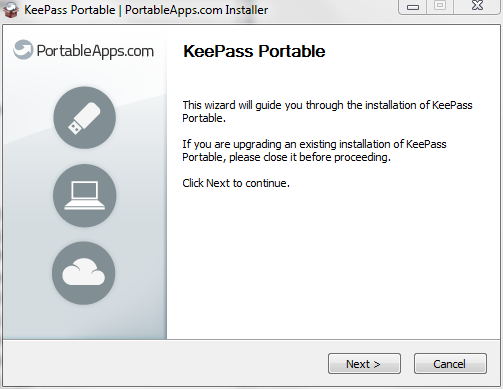Viewport: 503px width, 389px height.
Task: Click the 'This wizard will guide you' paragraph
Action: [x=327, y=111]
